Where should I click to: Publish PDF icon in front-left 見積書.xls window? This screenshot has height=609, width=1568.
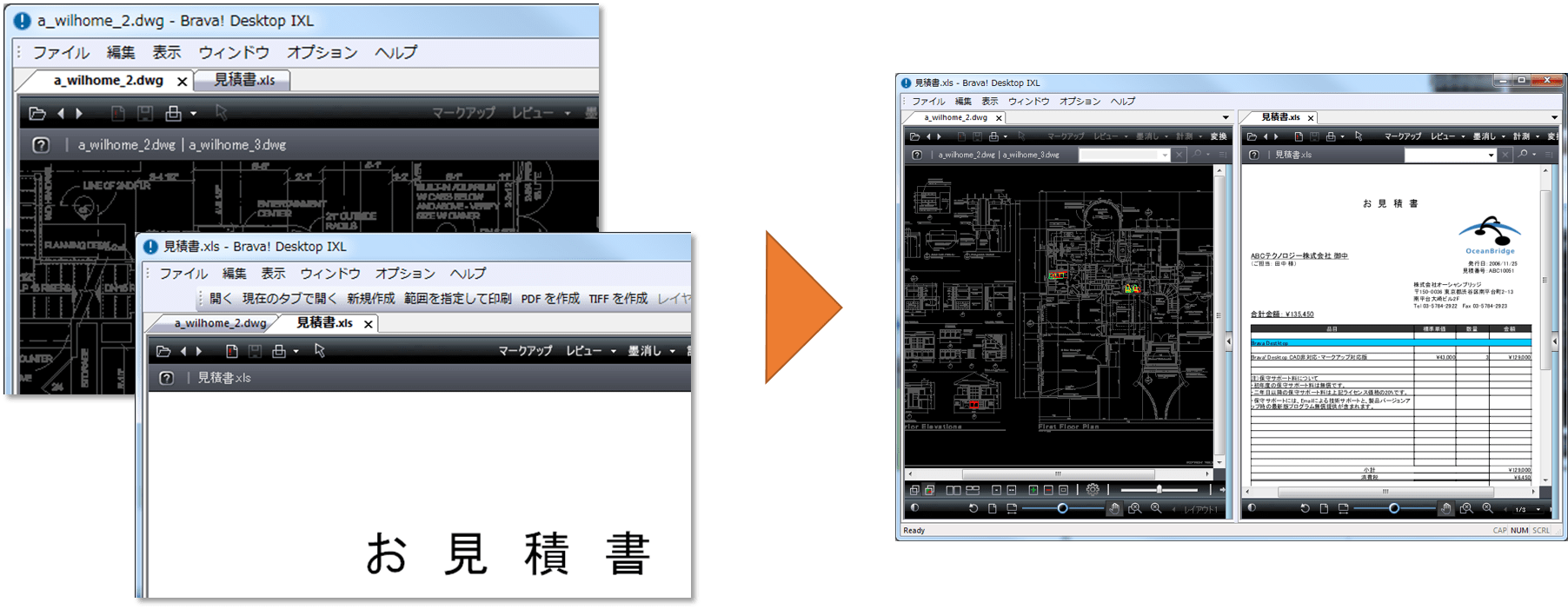point(232,351)
